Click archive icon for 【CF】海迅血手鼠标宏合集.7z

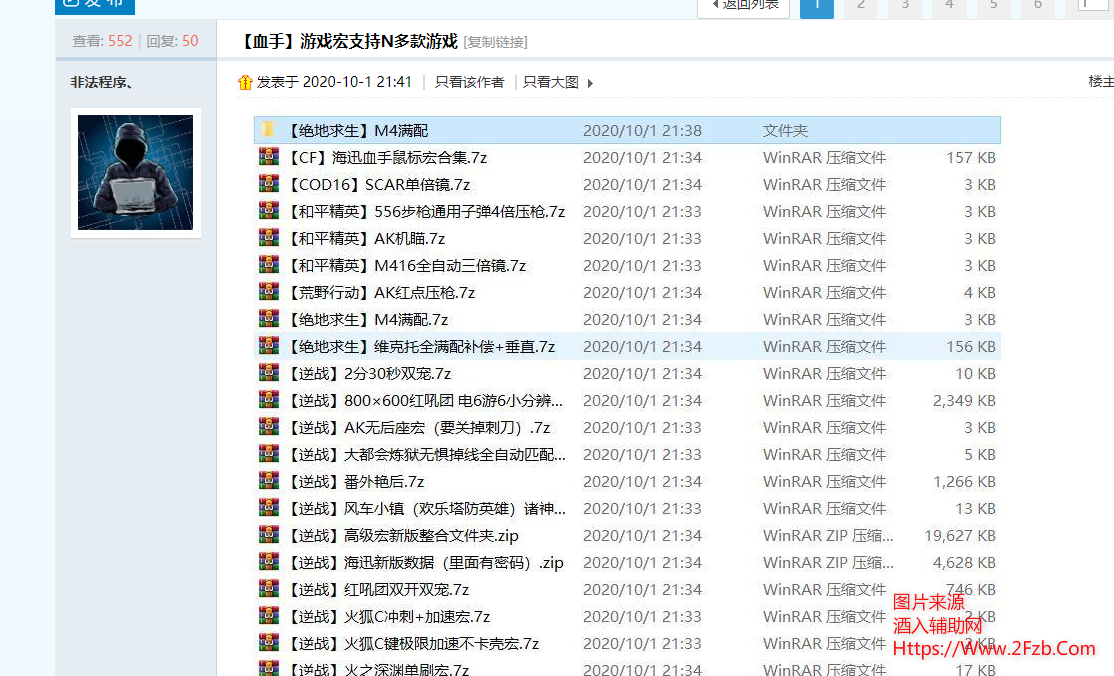(x=269, y=156)
